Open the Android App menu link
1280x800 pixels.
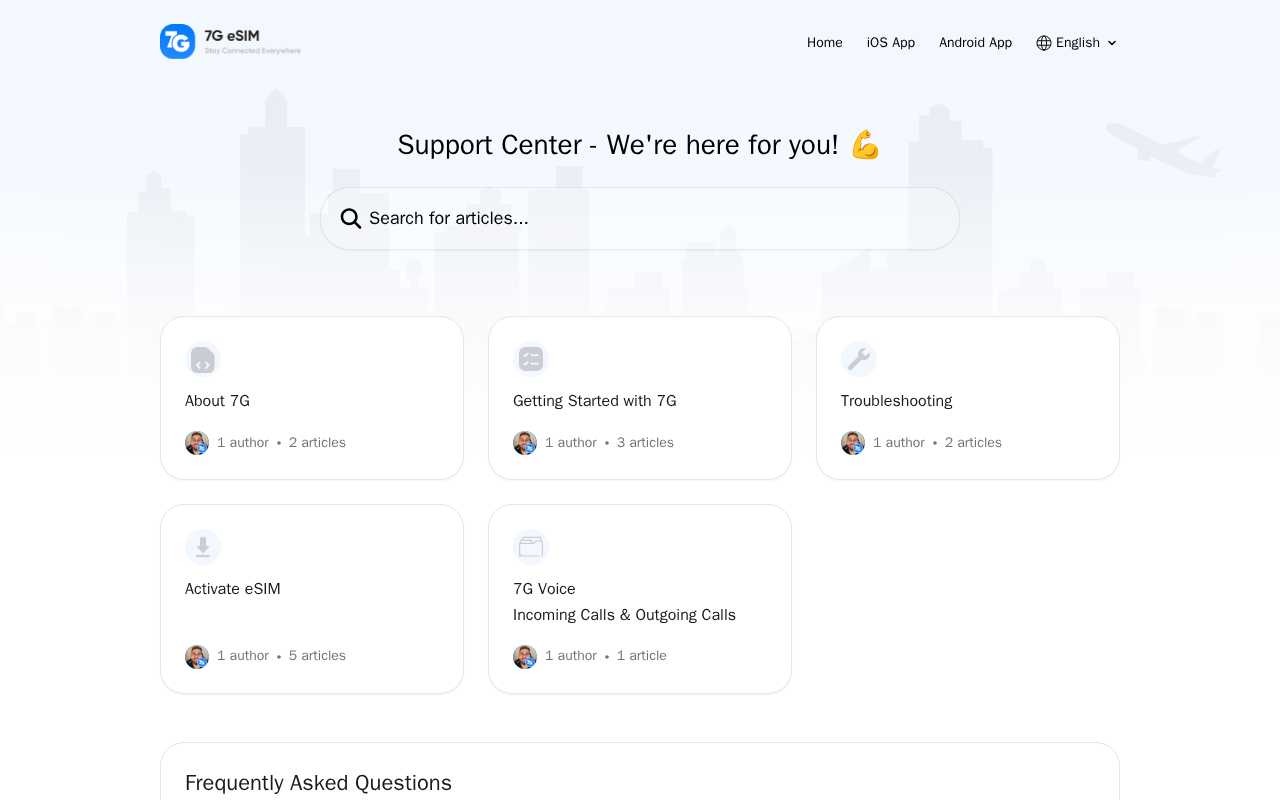(975, 43)
